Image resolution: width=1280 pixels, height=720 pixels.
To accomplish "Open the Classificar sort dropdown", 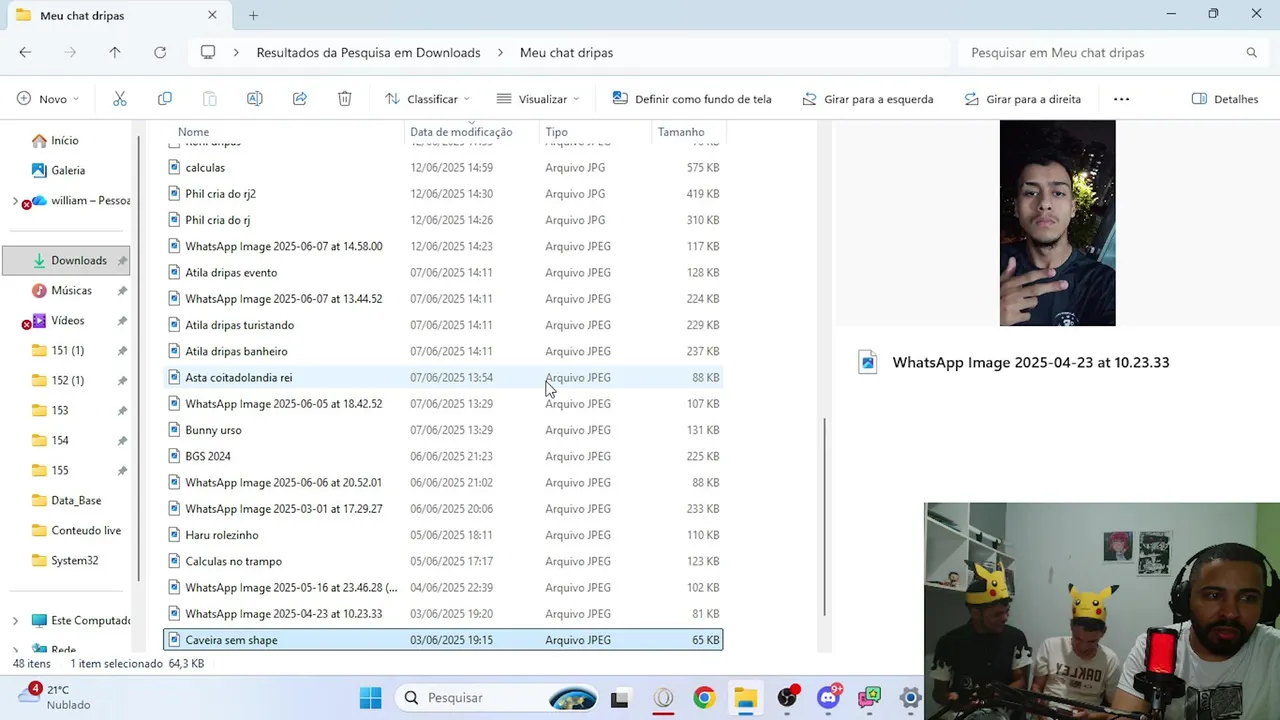I will [x=427, y=99].
